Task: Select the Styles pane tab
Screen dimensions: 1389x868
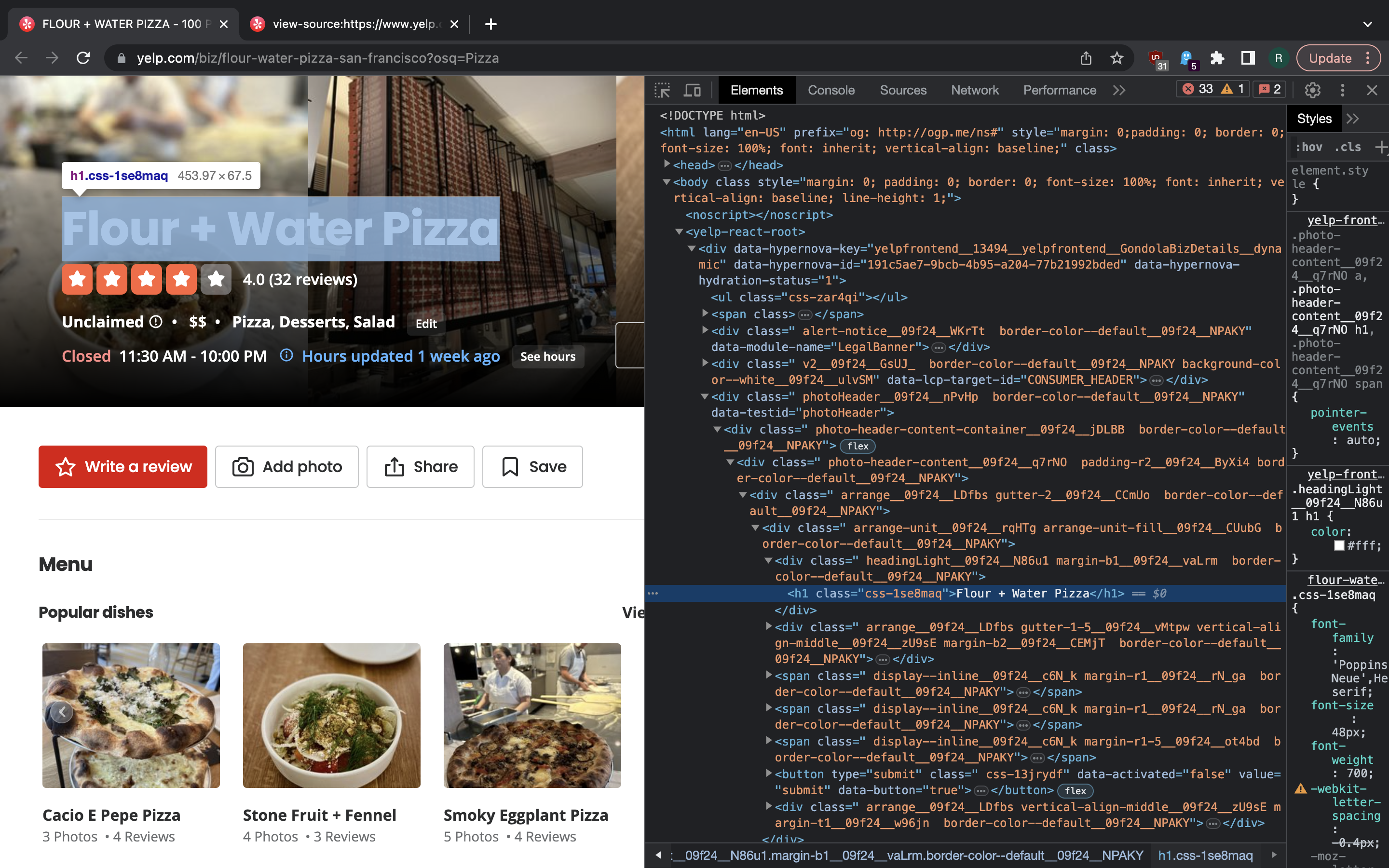Action: [x=1314, y=119]
